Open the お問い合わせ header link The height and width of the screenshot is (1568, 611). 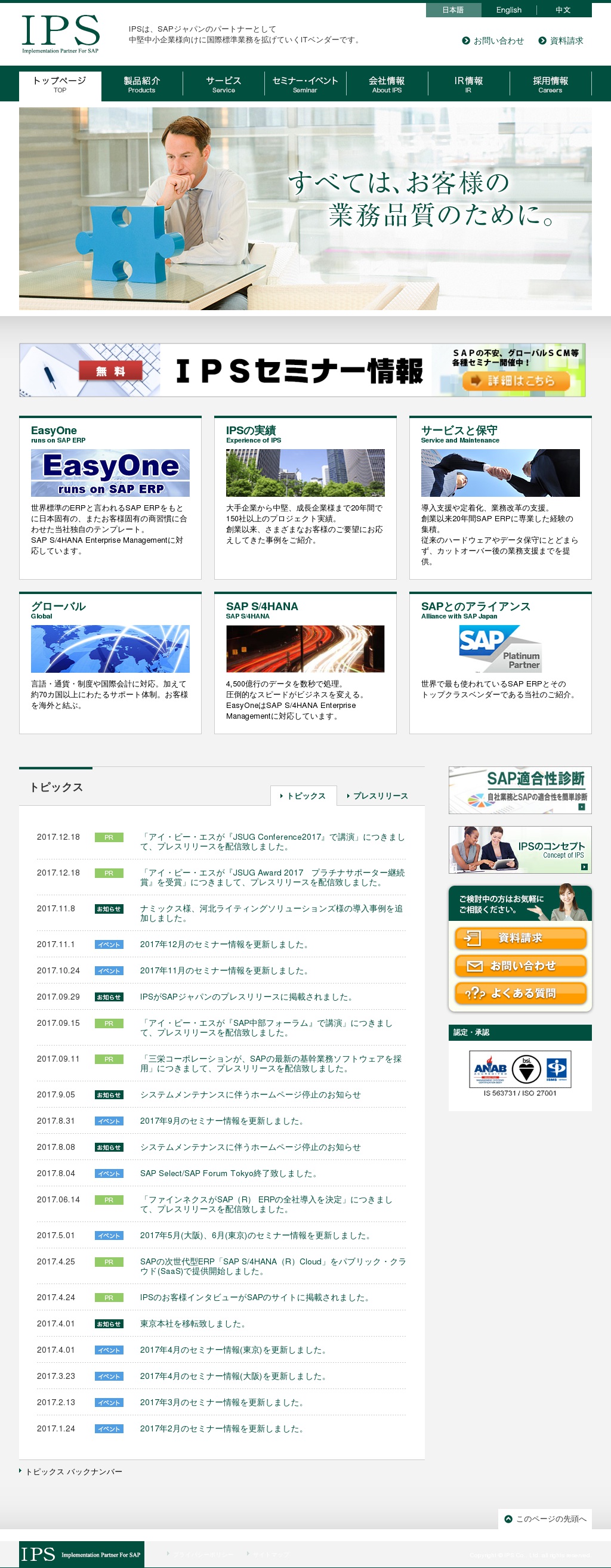tap(493, 41)
